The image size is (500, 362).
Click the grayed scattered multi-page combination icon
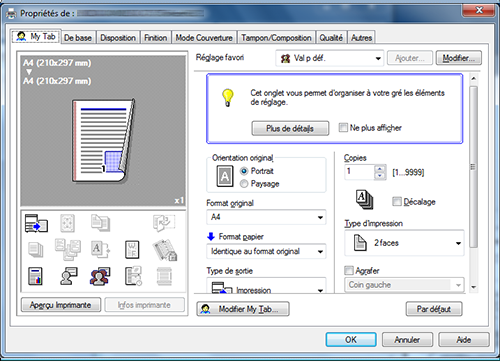68,249
